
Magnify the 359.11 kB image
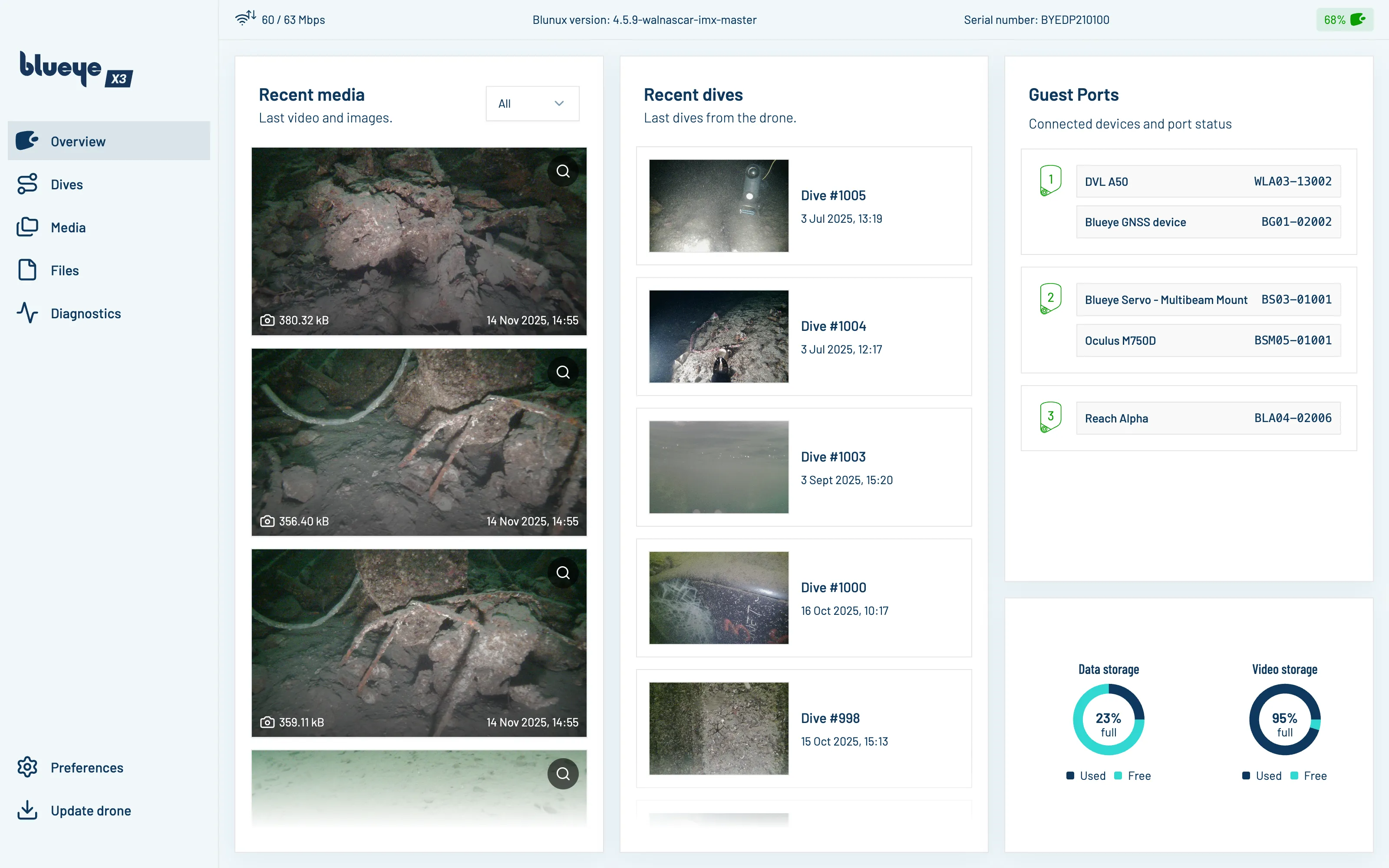[x=563, y=573]
